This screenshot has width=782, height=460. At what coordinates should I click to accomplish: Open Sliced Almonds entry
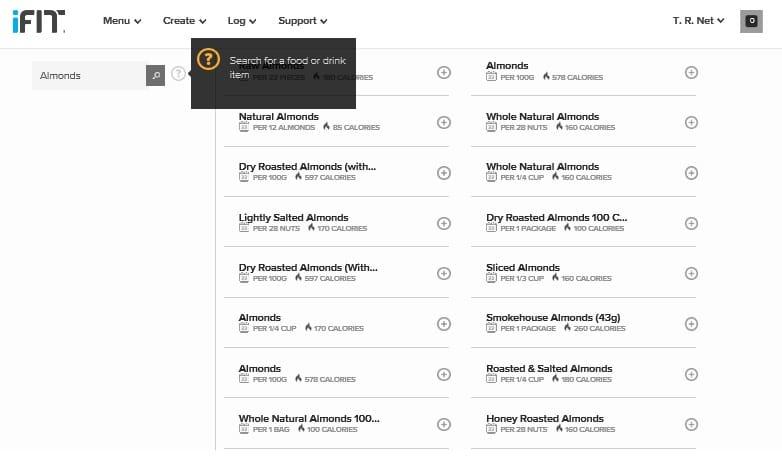click(523, 267)
